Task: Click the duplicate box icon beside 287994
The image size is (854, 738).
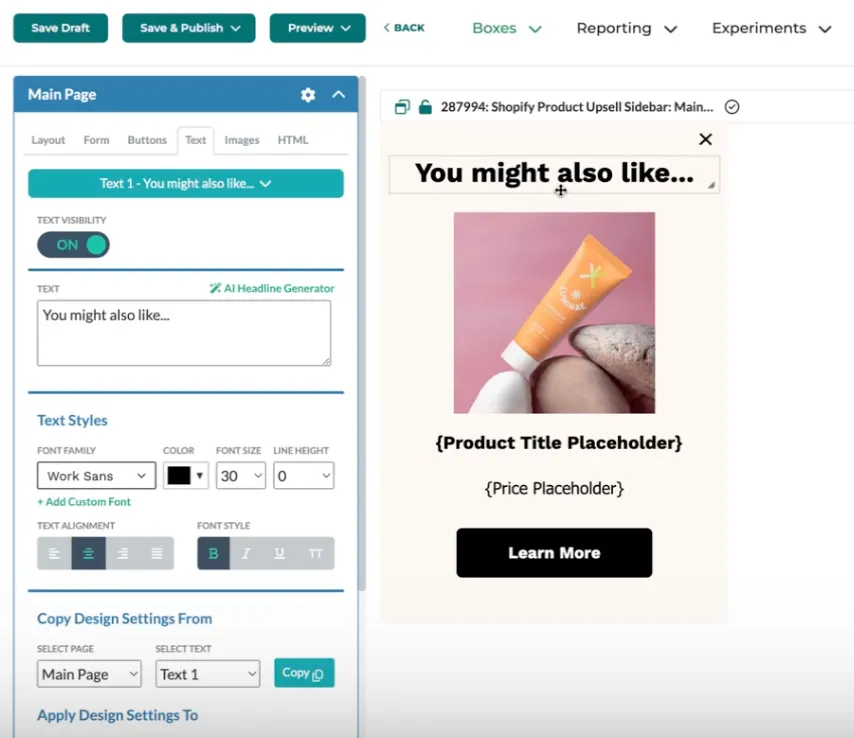Action: pyautogui.click(x=402, y=107)
